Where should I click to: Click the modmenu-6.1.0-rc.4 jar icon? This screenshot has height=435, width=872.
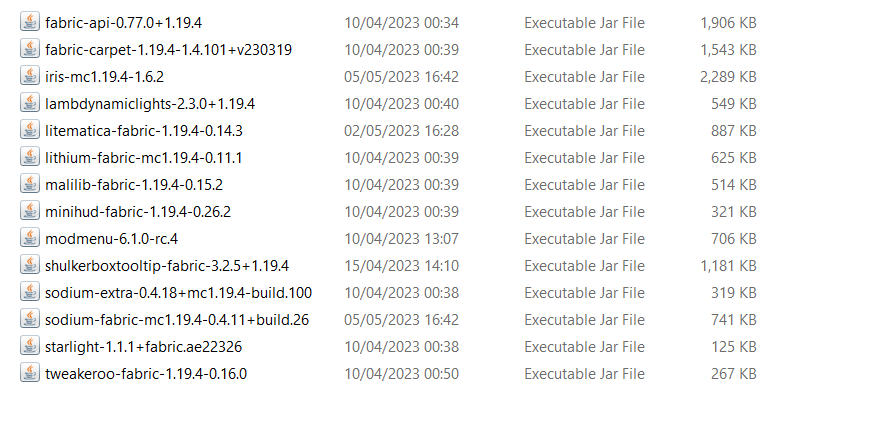pos(29,238)
